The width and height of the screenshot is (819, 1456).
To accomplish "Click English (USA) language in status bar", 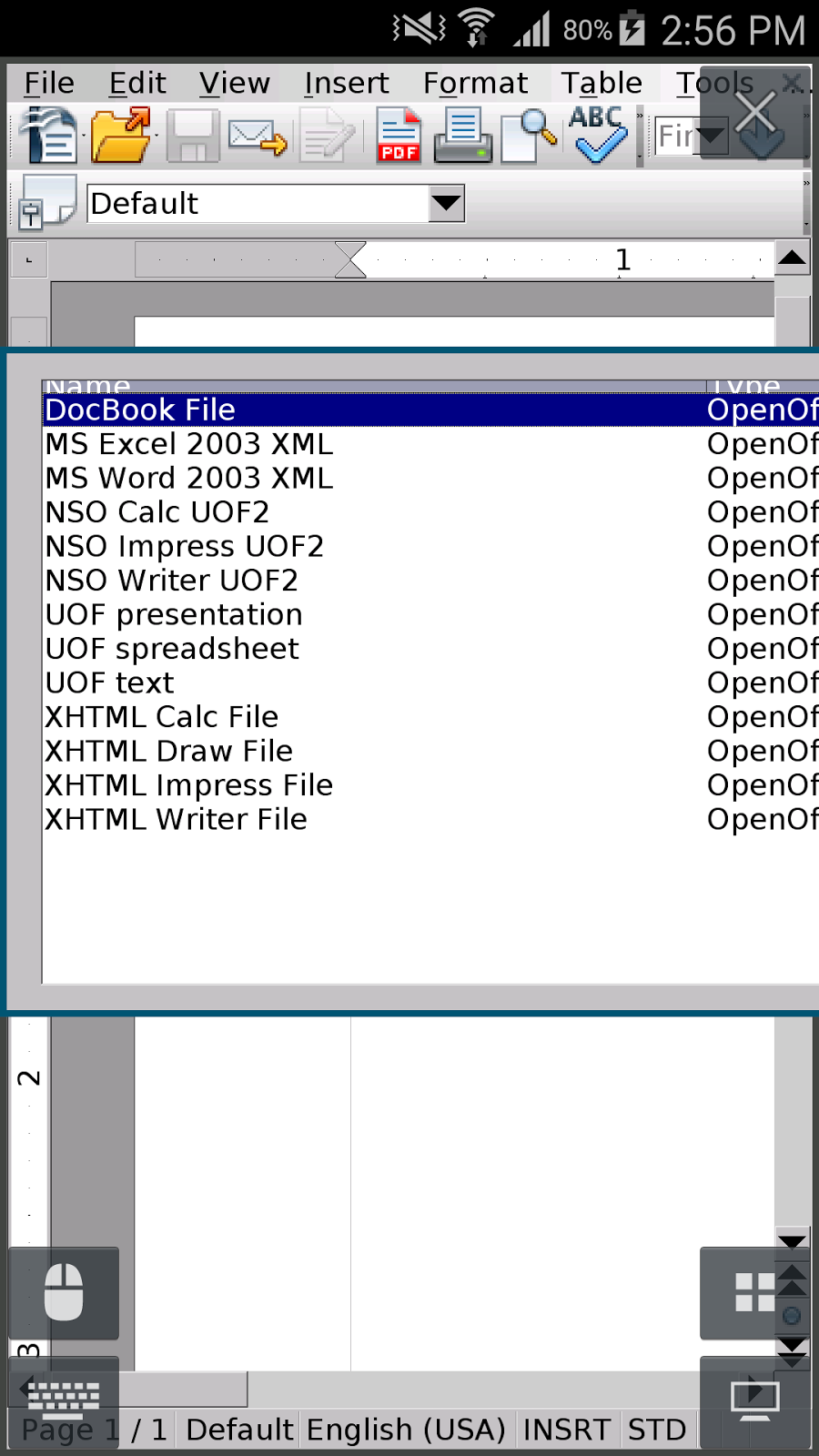I will [x=406, y=1430].
